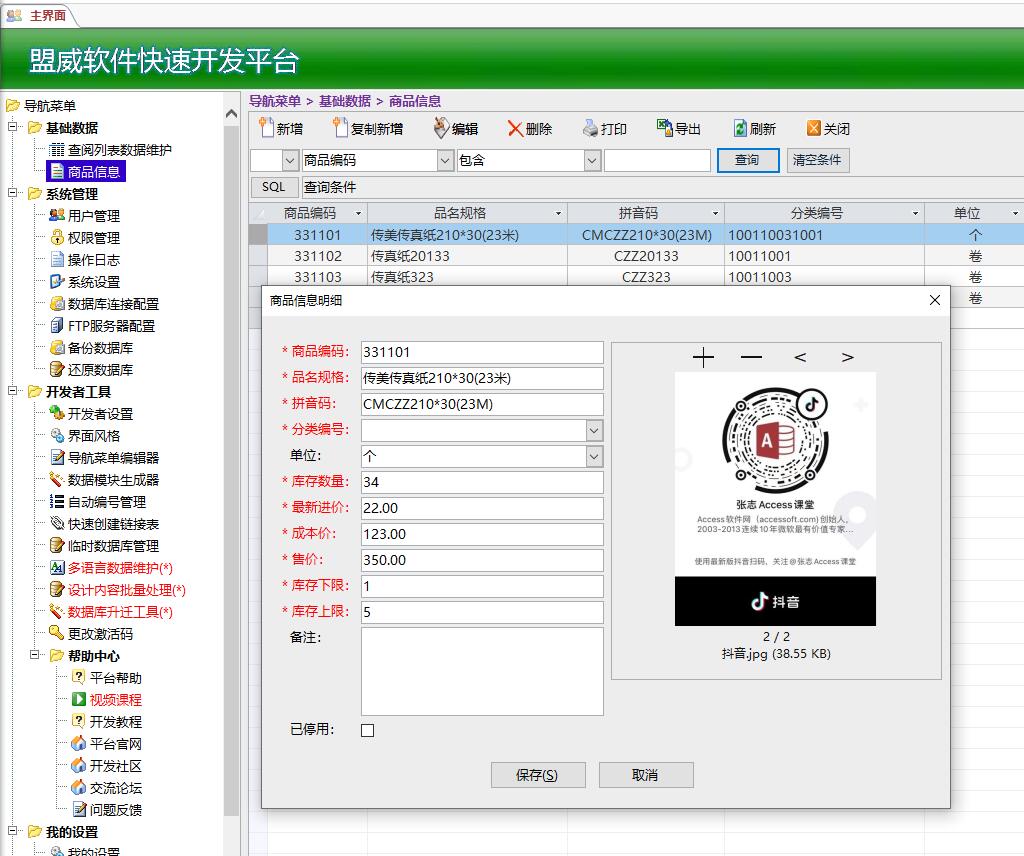Open 视频课程 via its green play icon
This screenshot has width=1024, height=856.
click(x=78, y=699)
